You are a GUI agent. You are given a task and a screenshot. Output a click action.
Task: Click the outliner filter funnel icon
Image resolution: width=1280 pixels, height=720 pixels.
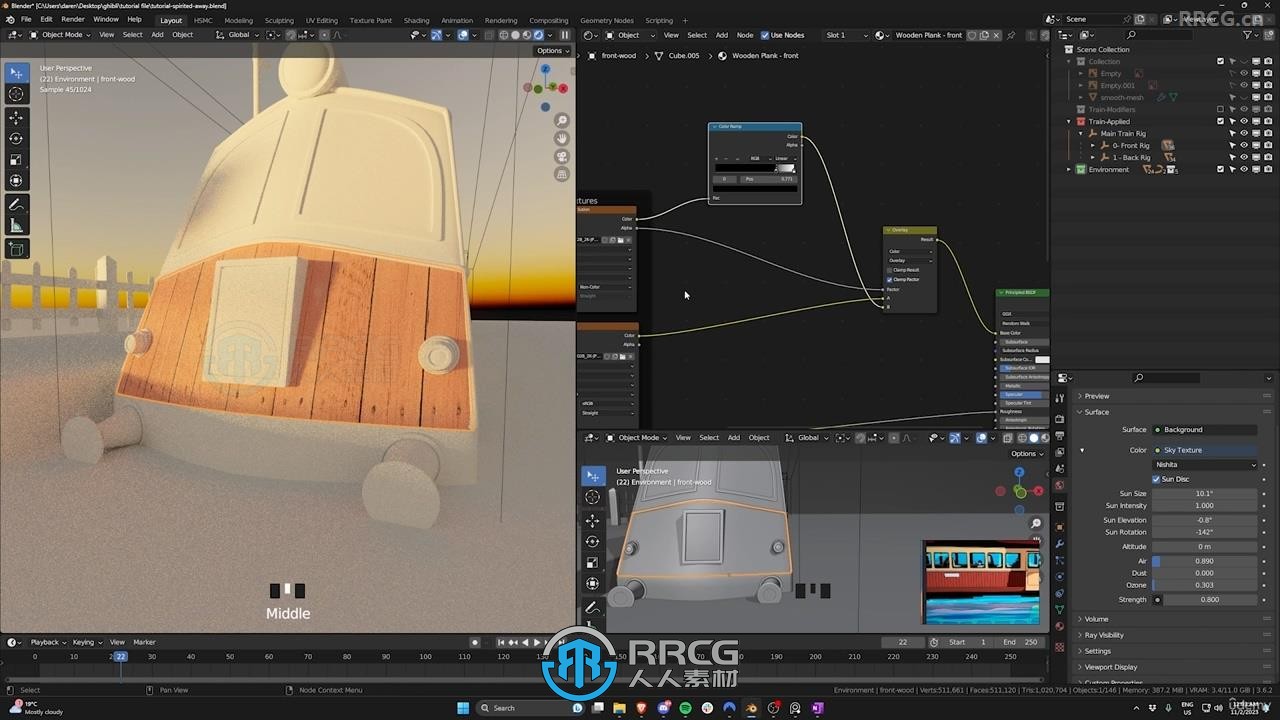tap(1248, 35)
